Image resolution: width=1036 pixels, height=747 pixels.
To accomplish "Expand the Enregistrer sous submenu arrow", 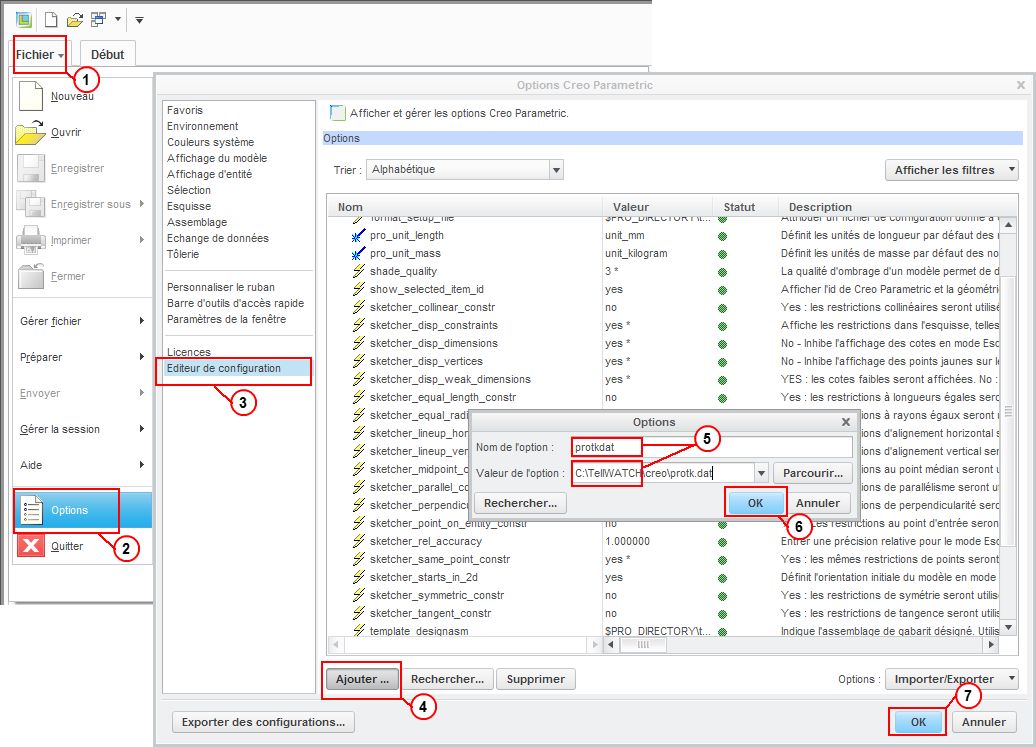I will [x=141, y=204].
